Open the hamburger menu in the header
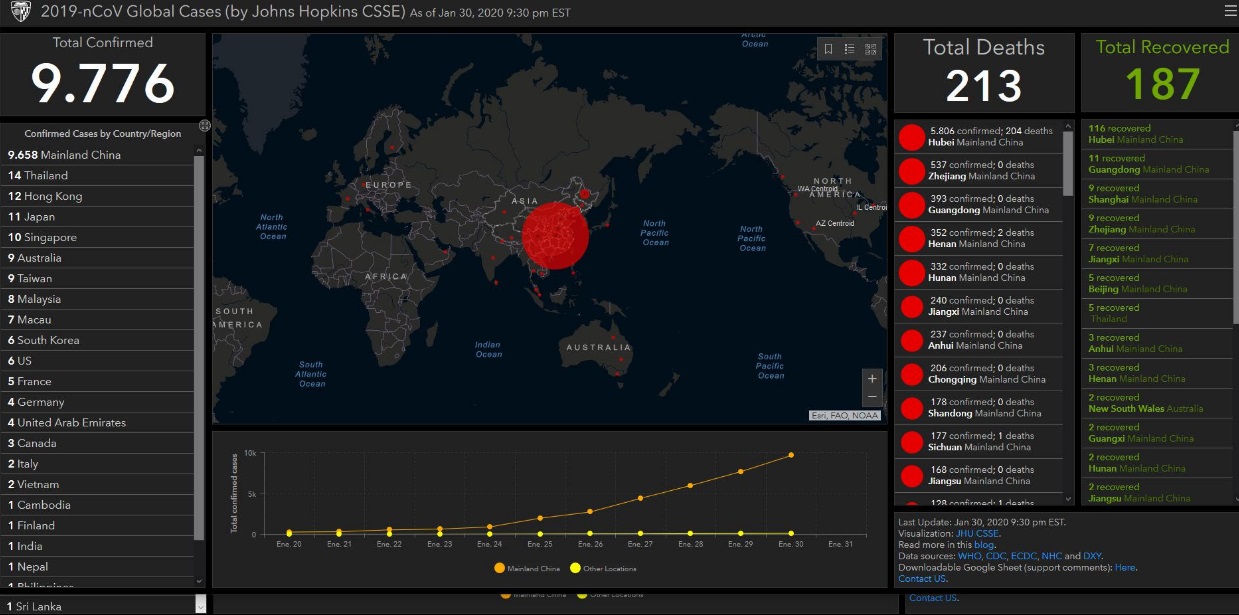Viewport: 1239px width, 615px height. 1229,12
